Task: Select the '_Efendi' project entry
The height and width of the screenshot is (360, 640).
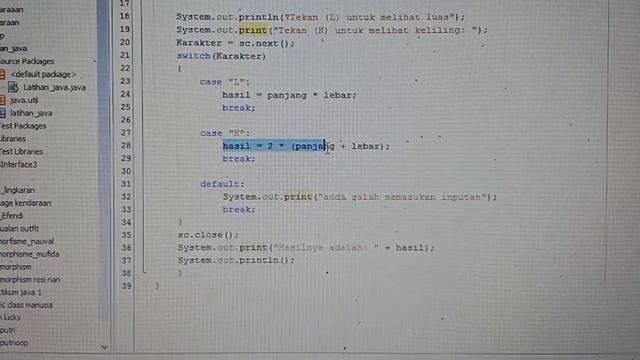Action: pos(11,216)
